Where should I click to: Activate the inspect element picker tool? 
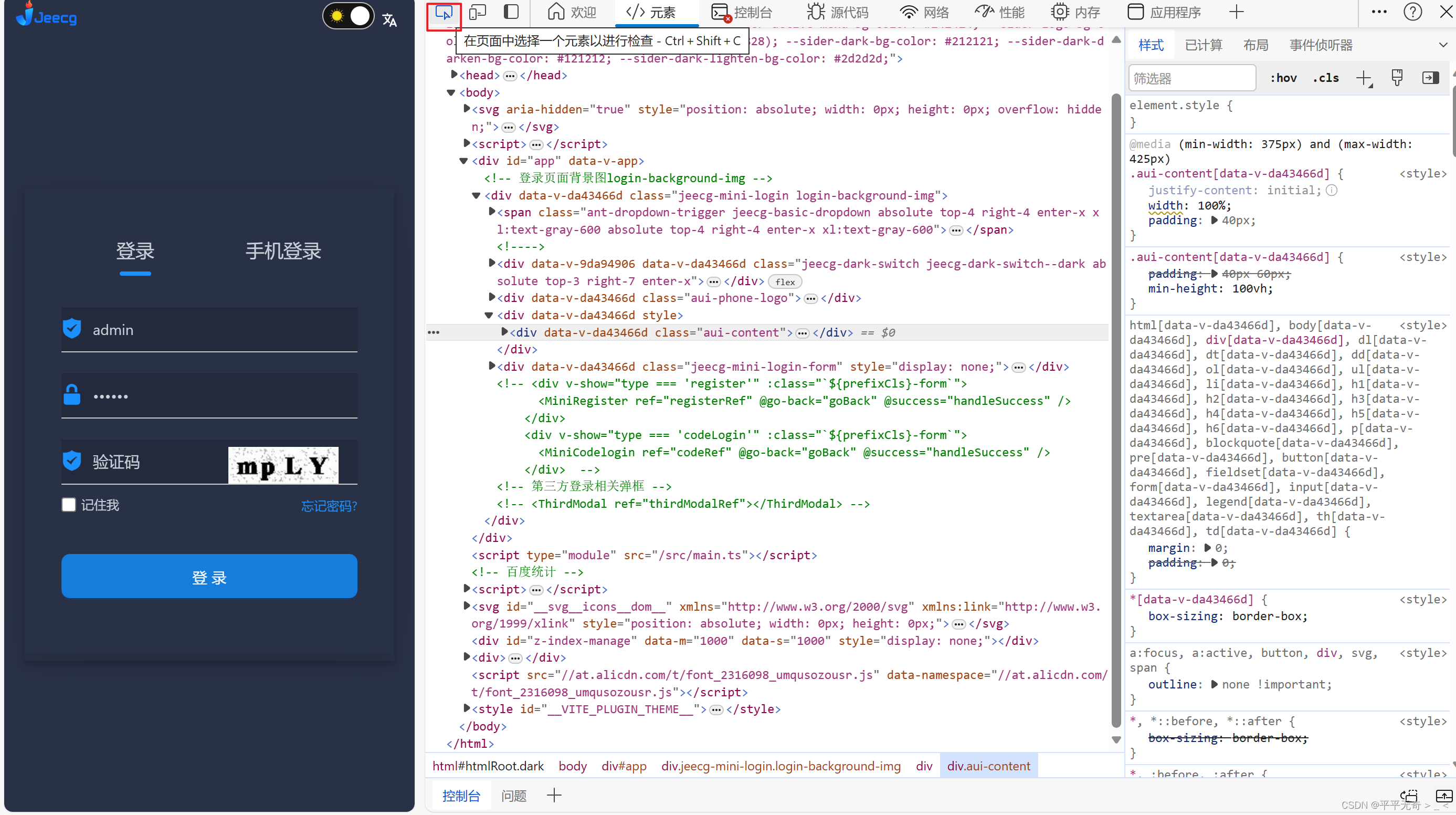click(x=444, y=13)
